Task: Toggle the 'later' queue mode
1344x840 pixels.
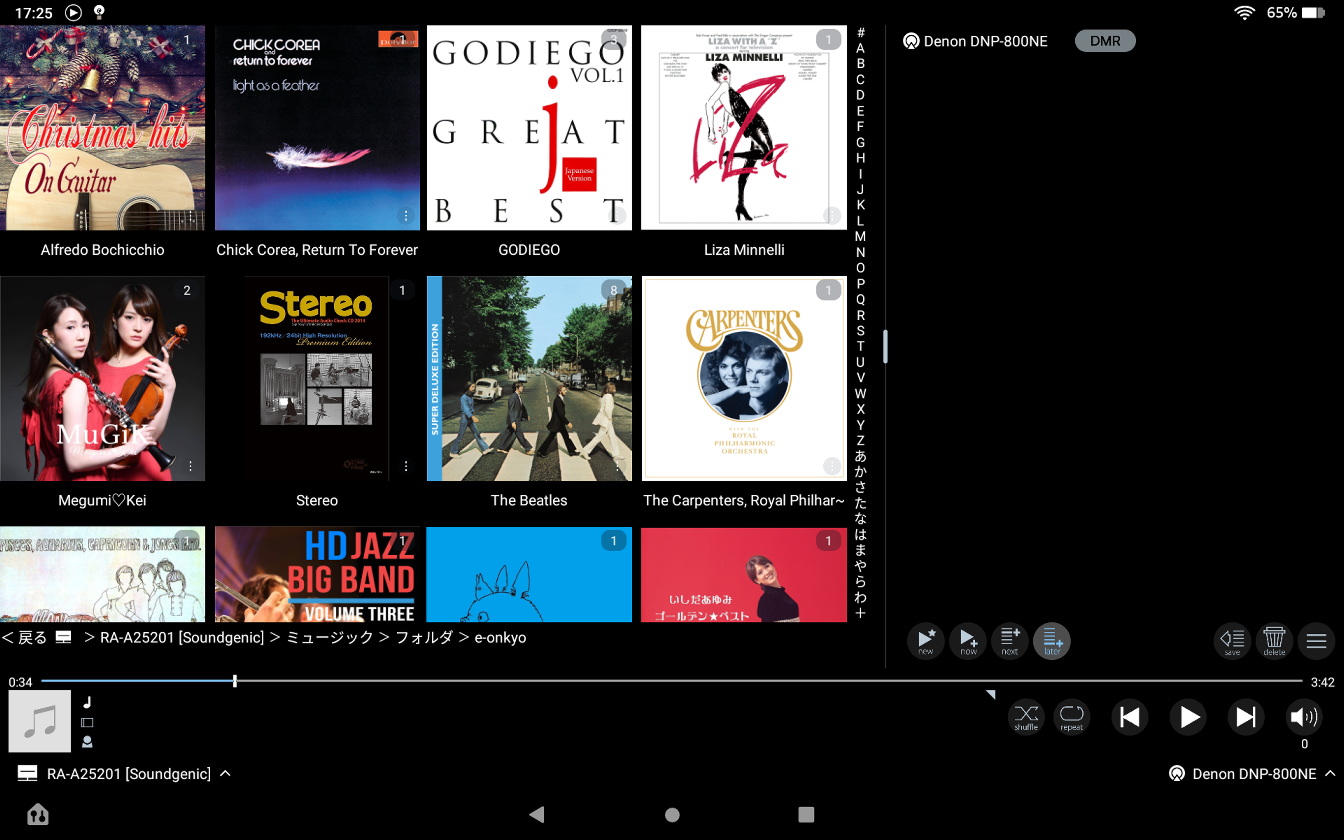Action: tap(1052, 641)
